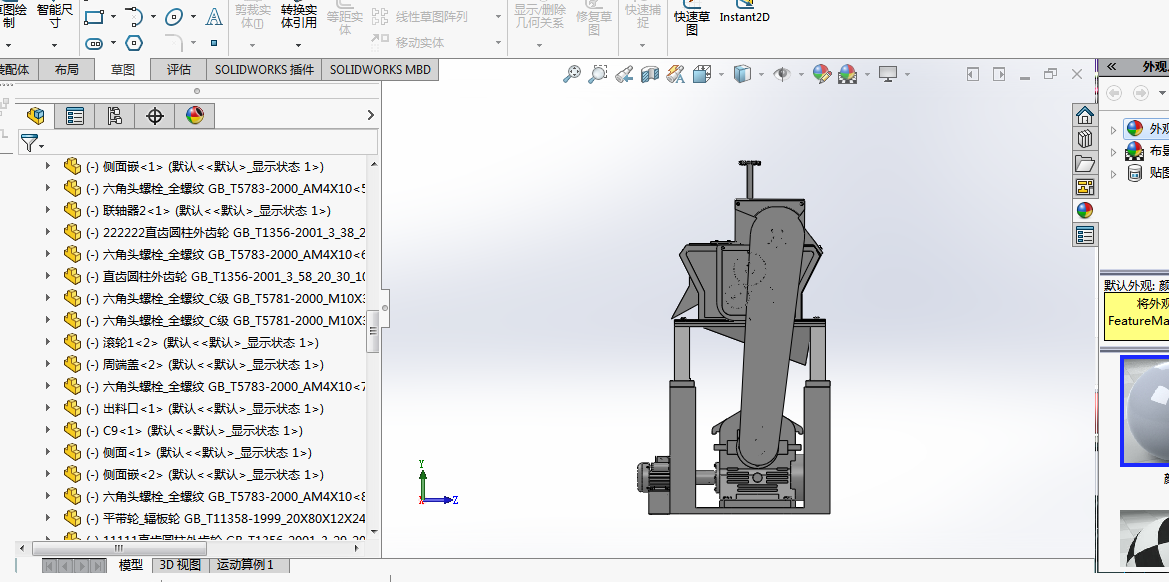This screenshot has height=582, width=1169.
Task: Switch to the 运动算例 1 tab
Action: point(245,565)
